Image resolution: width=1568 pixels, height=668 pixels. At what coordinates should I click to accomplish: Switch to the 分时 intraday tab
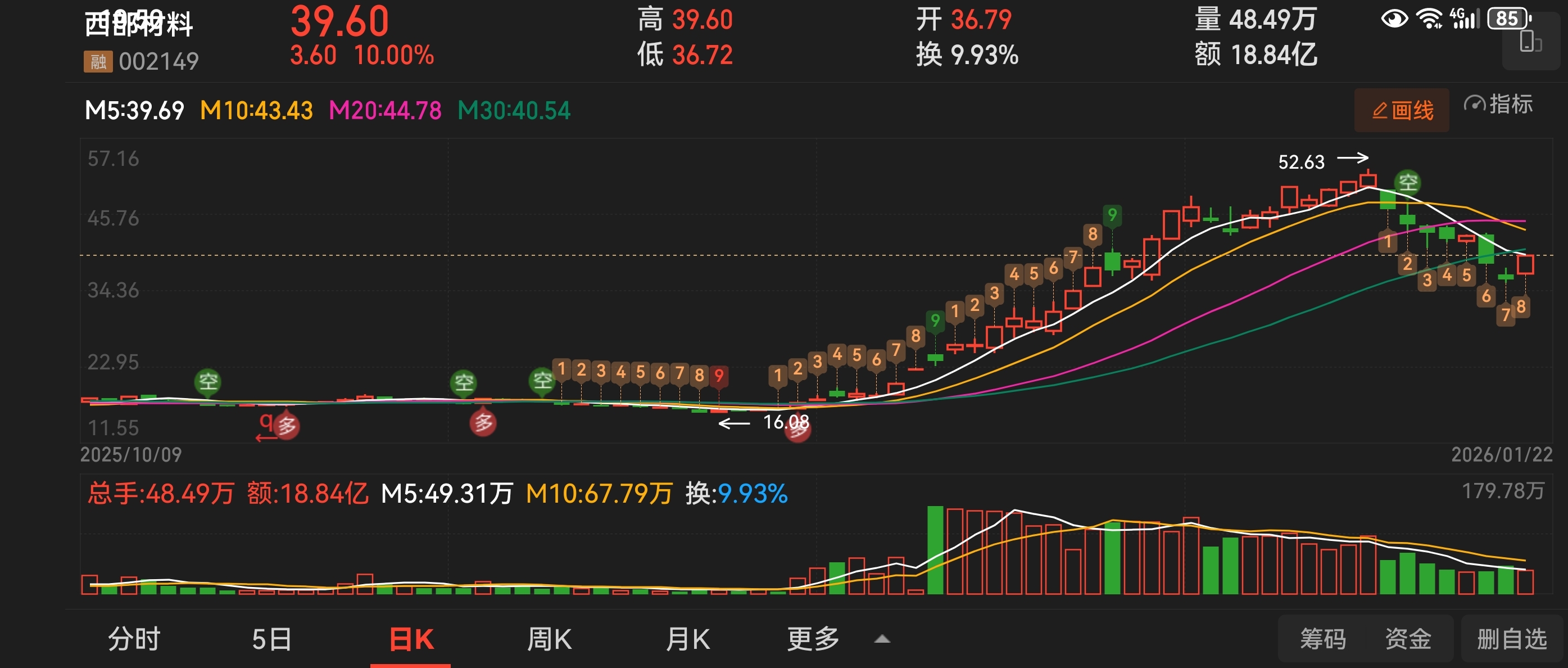point(134,639)
